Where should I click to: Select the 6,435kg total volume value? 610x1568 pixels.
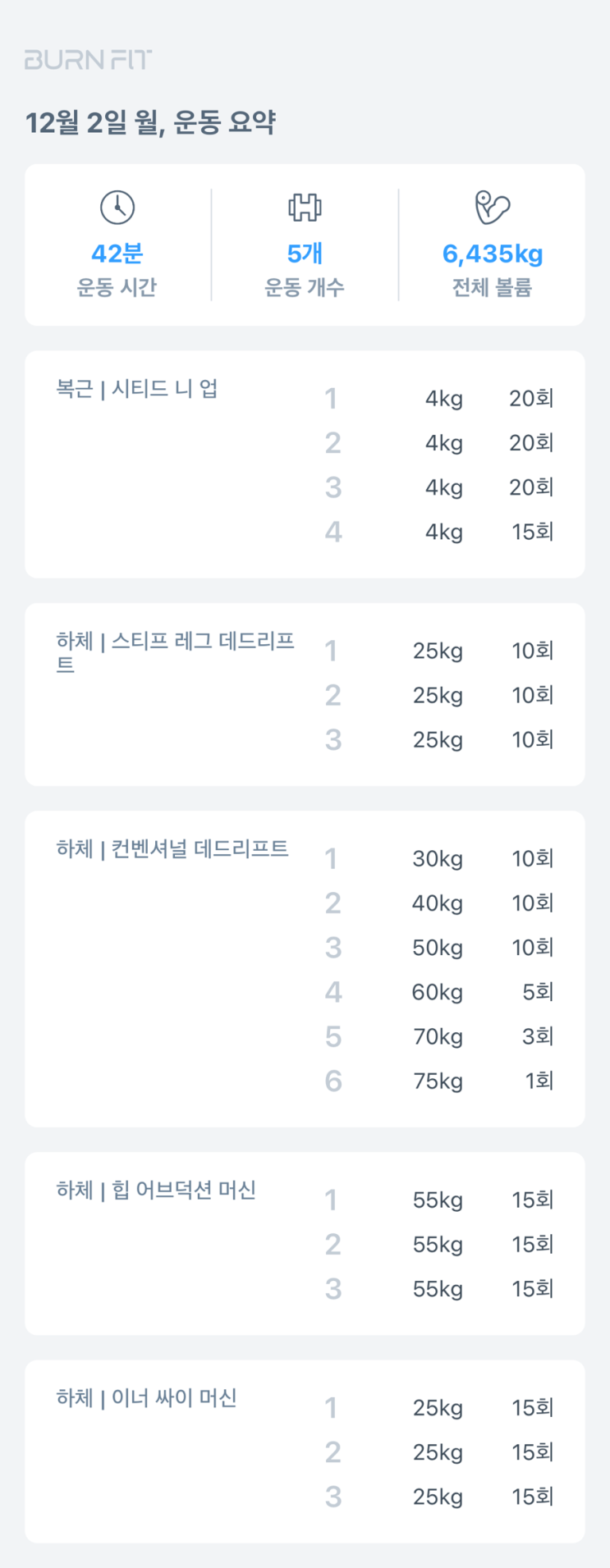(492, 254)
